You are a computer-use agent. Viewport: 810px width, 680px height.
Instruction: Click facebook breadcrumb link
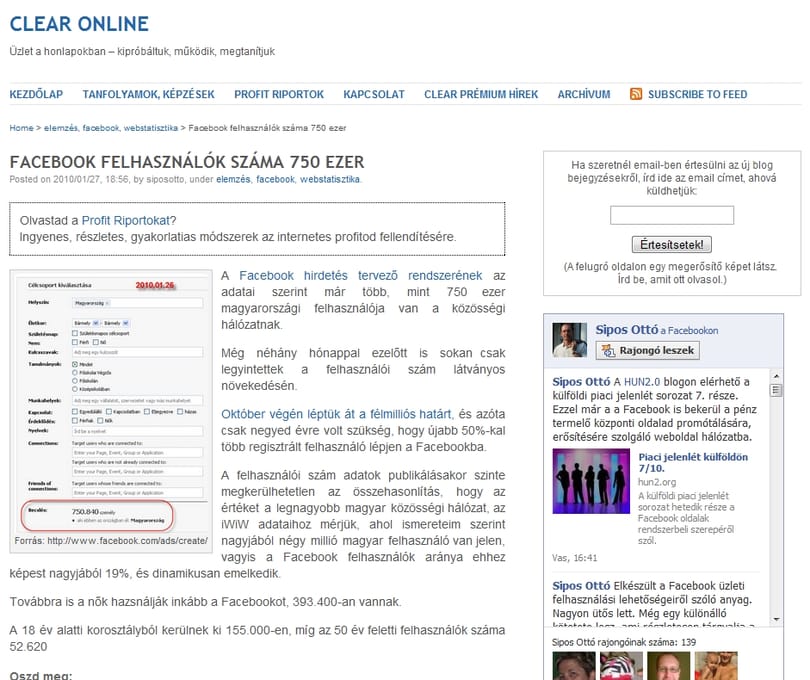101,128
